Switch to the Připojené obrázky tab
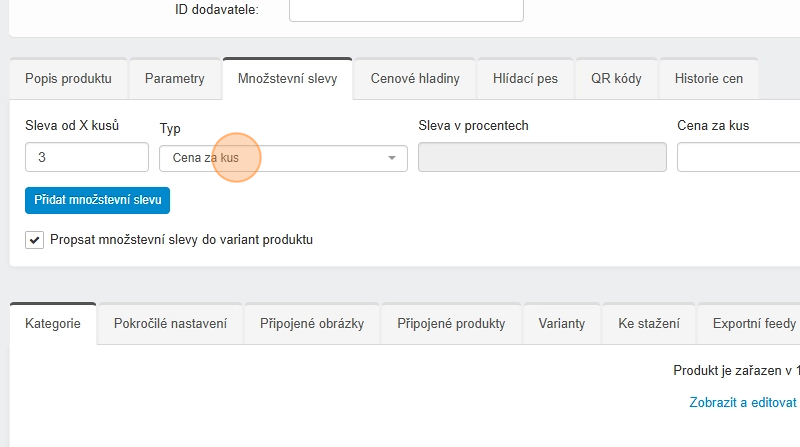The height and width of the screenshot is (447, 800). pos(312,324)
